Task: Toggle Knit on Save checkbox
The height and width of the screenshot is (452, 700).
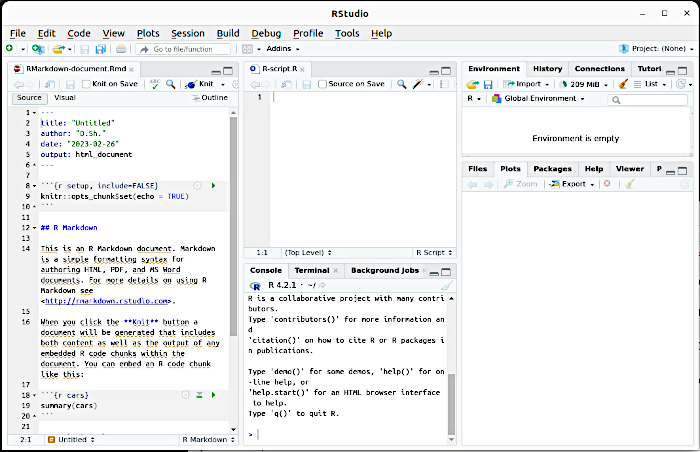Action: click(x=87, y=84)
